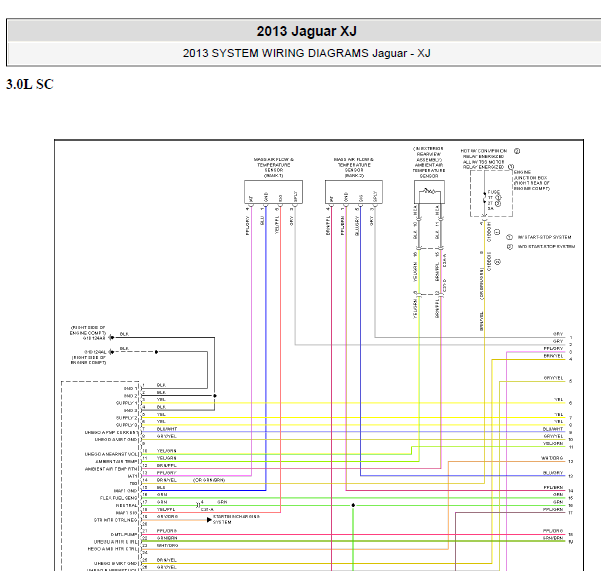This screenshot has width=601, height=571.
Task: Click PPL/ORG wire color label at pin 21
Action: click(x=167, y=531)
